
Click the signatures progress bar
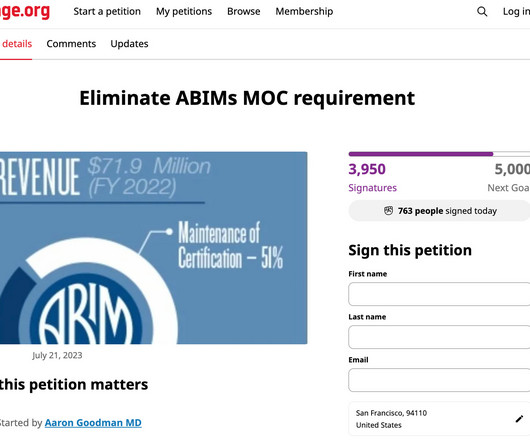point(439,154)
